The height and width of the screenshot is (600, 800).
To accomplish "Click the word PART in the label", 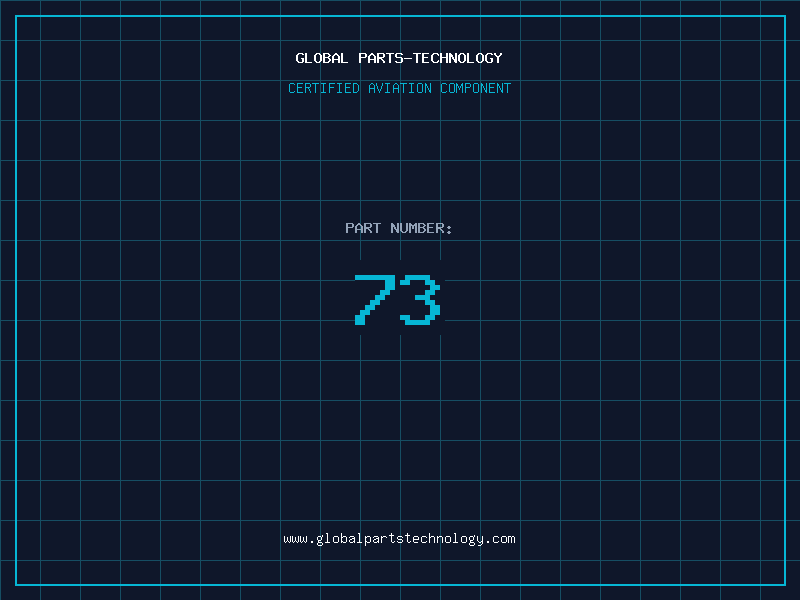I will (363, 229).
